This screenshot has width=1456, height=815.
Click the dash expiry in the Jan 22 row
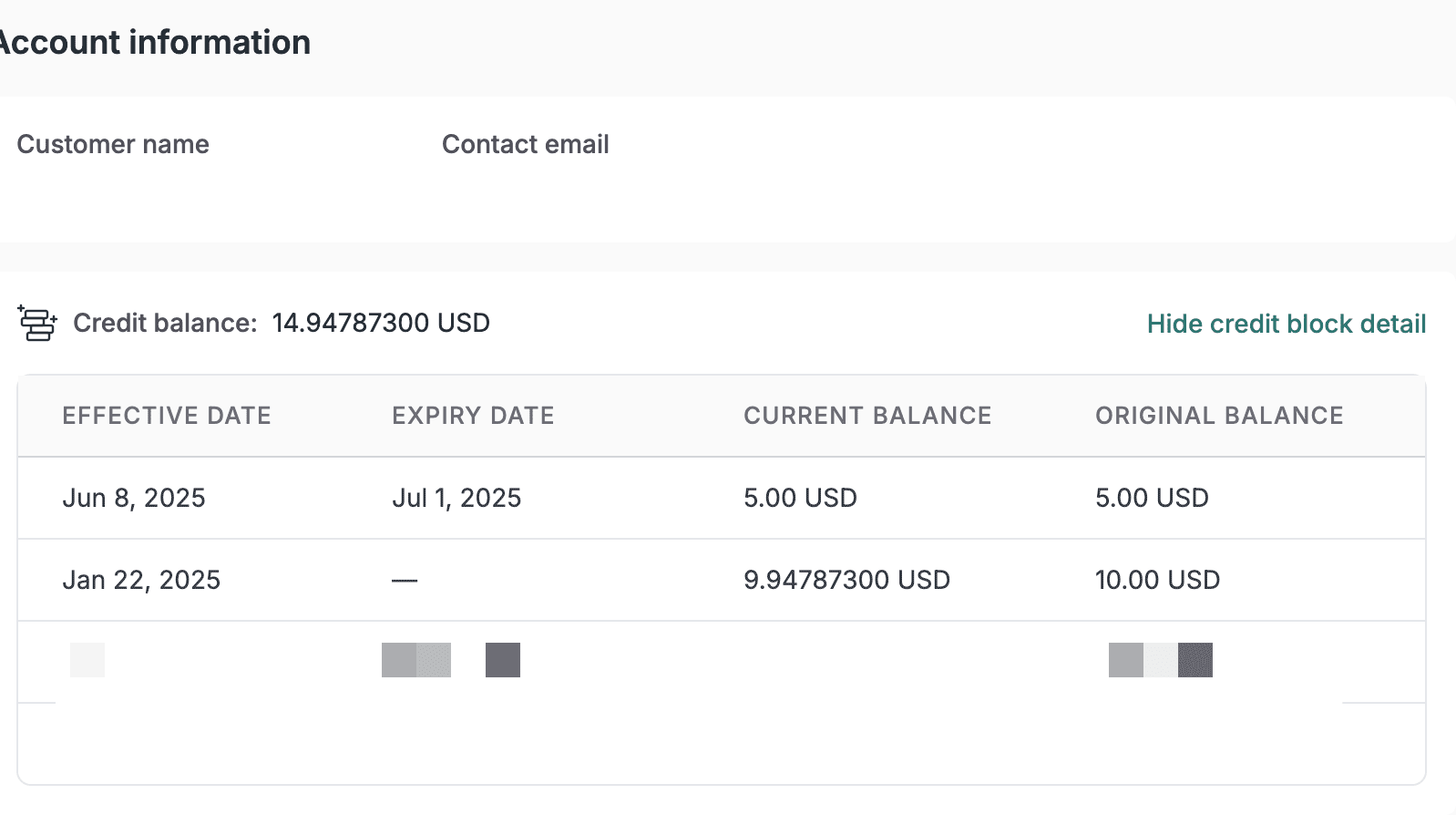pyautogui.click(x=405, y=580)
